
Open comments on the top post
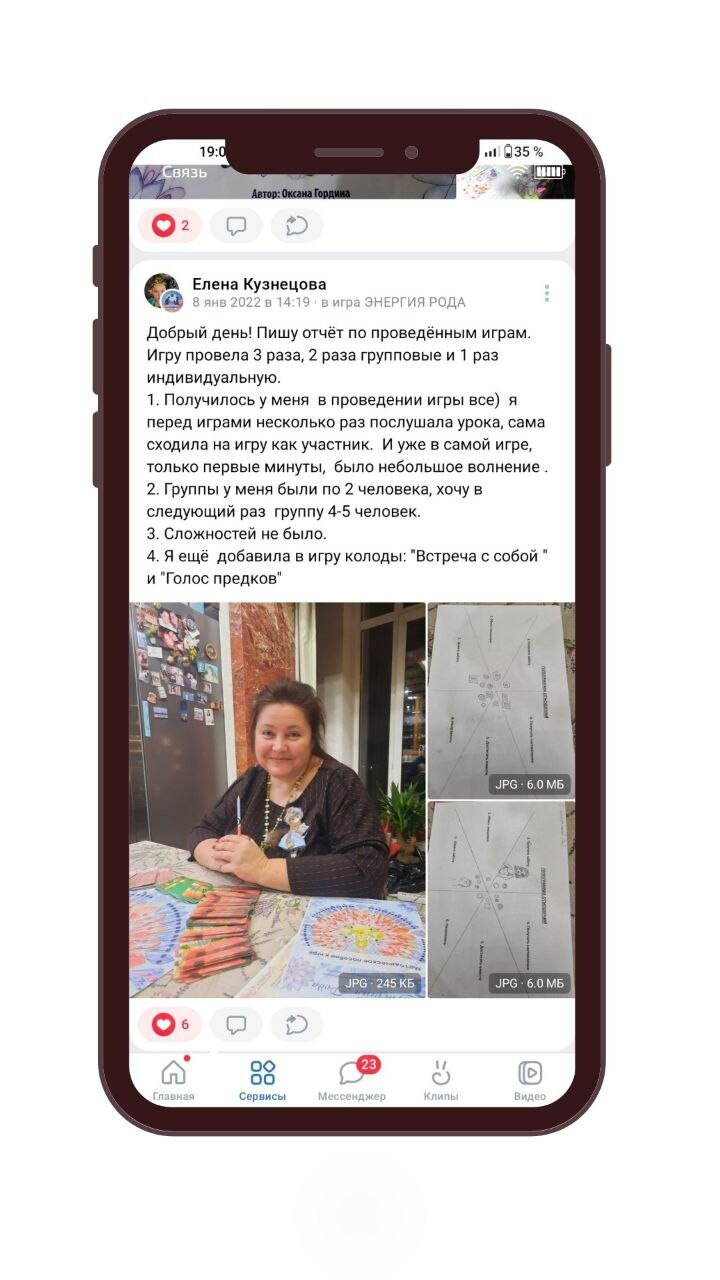[x=236, y=225]
